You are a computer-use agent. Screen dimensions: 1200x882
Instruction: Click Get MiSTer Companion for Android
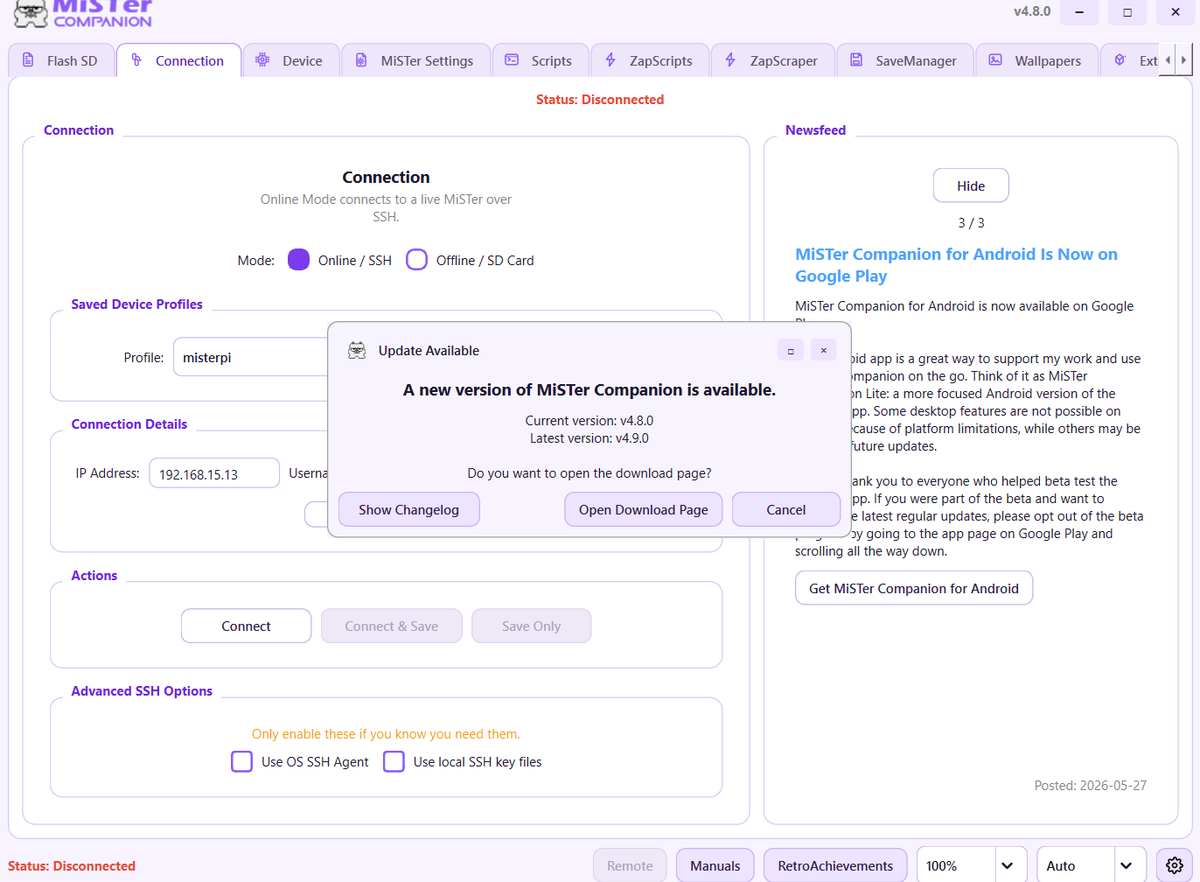pyautogui.click(x=914, y=588)
